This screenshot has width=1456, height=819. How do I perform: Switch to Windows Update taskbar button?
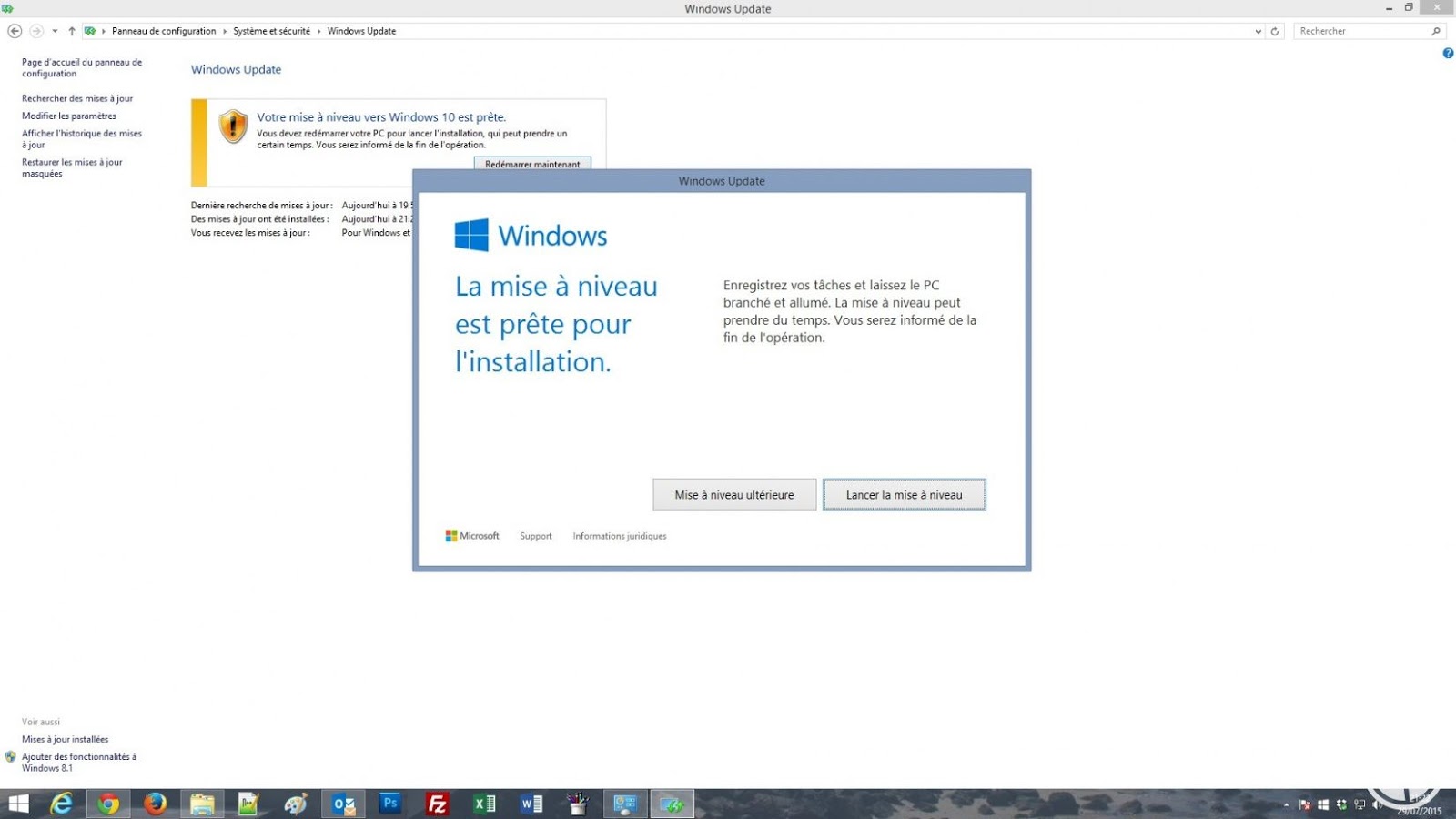[x=672, y=804]
